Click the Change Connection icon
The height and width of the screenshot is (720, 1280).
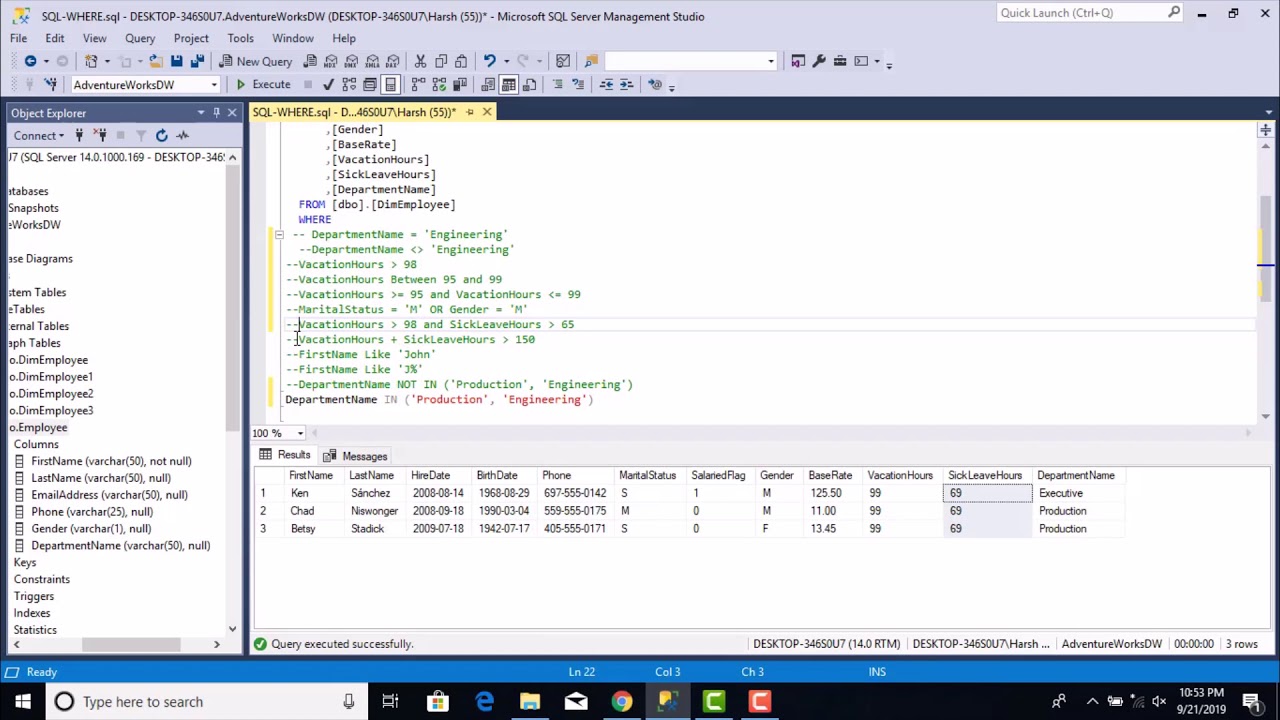(50, 84)
